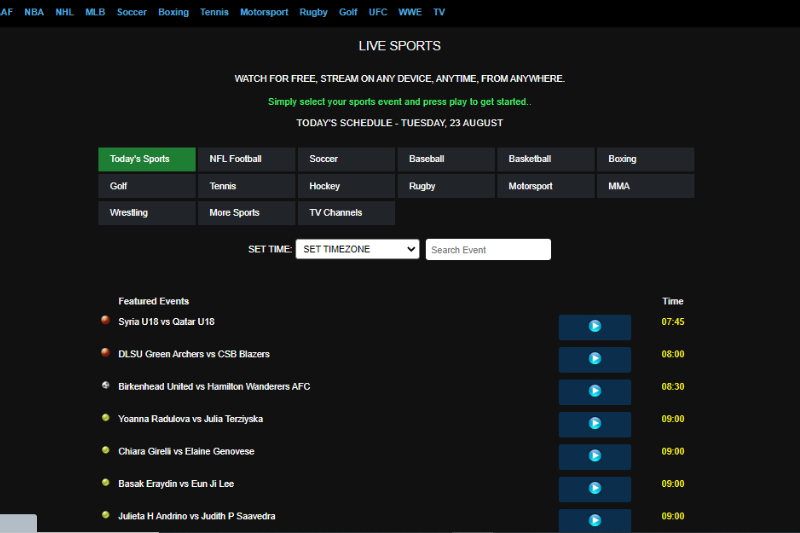Open the More Sports category
800x533 pixels.
coord(246,213)
